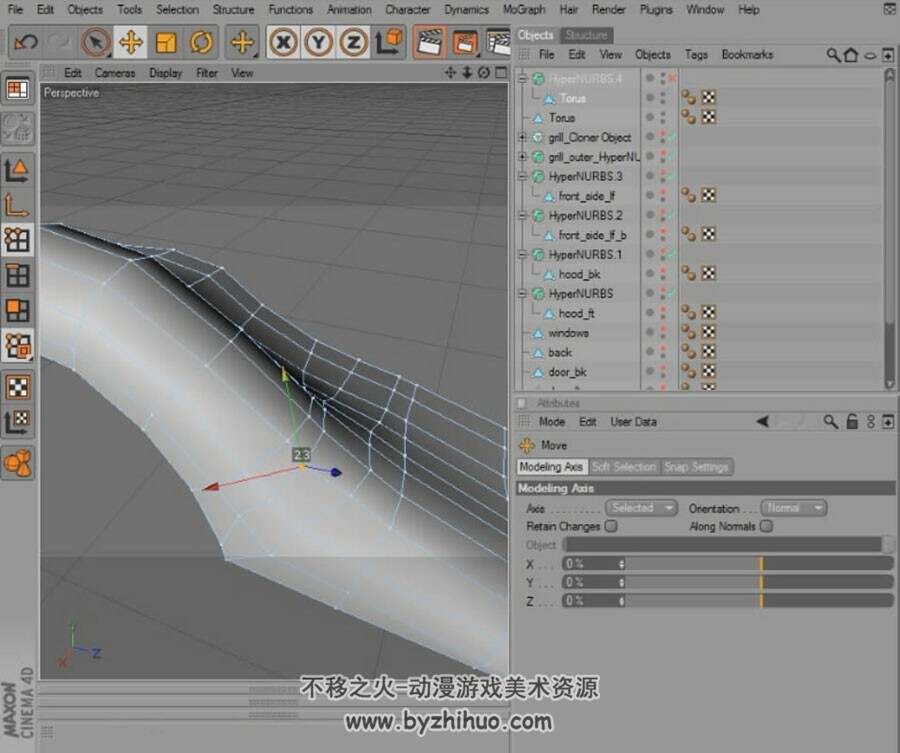Open Attributes Mode menu
This screenshot has height=753, width=900.
coord(552,421)
